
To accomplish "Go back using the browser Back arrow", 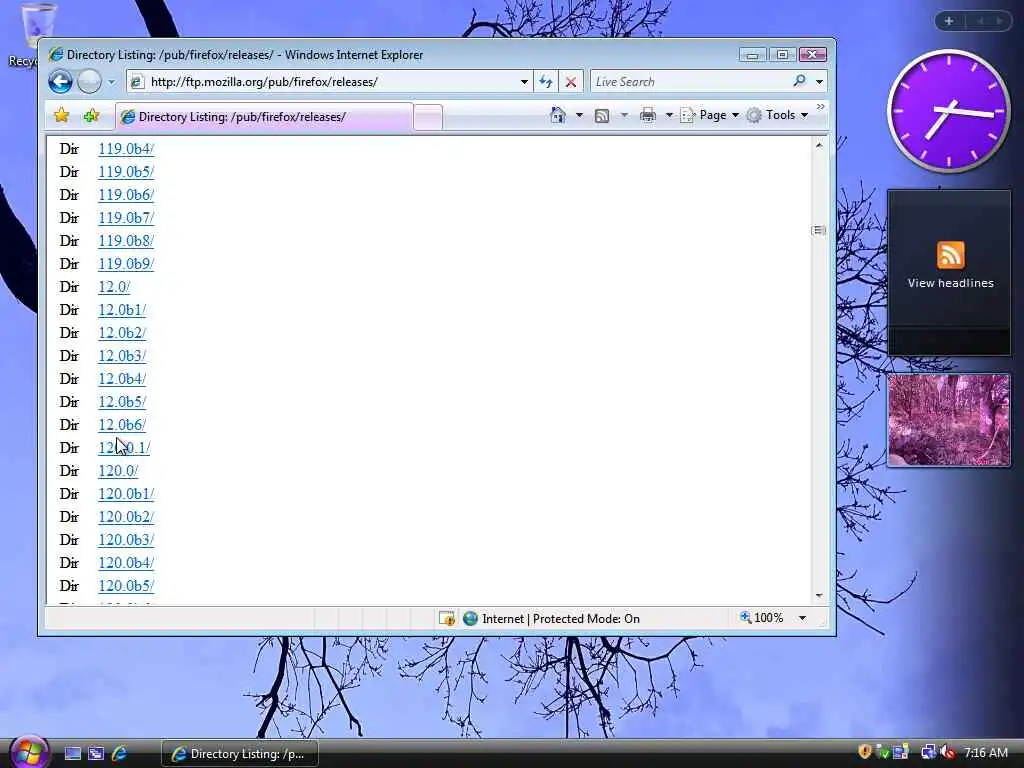I will click(x=60, y=82).
